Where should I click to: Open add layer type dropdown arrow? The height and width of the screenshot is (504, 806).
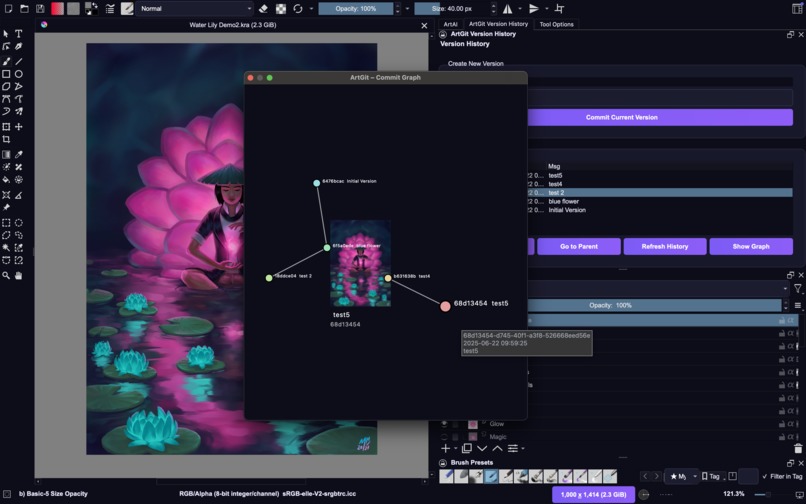(x=455, y=449)
